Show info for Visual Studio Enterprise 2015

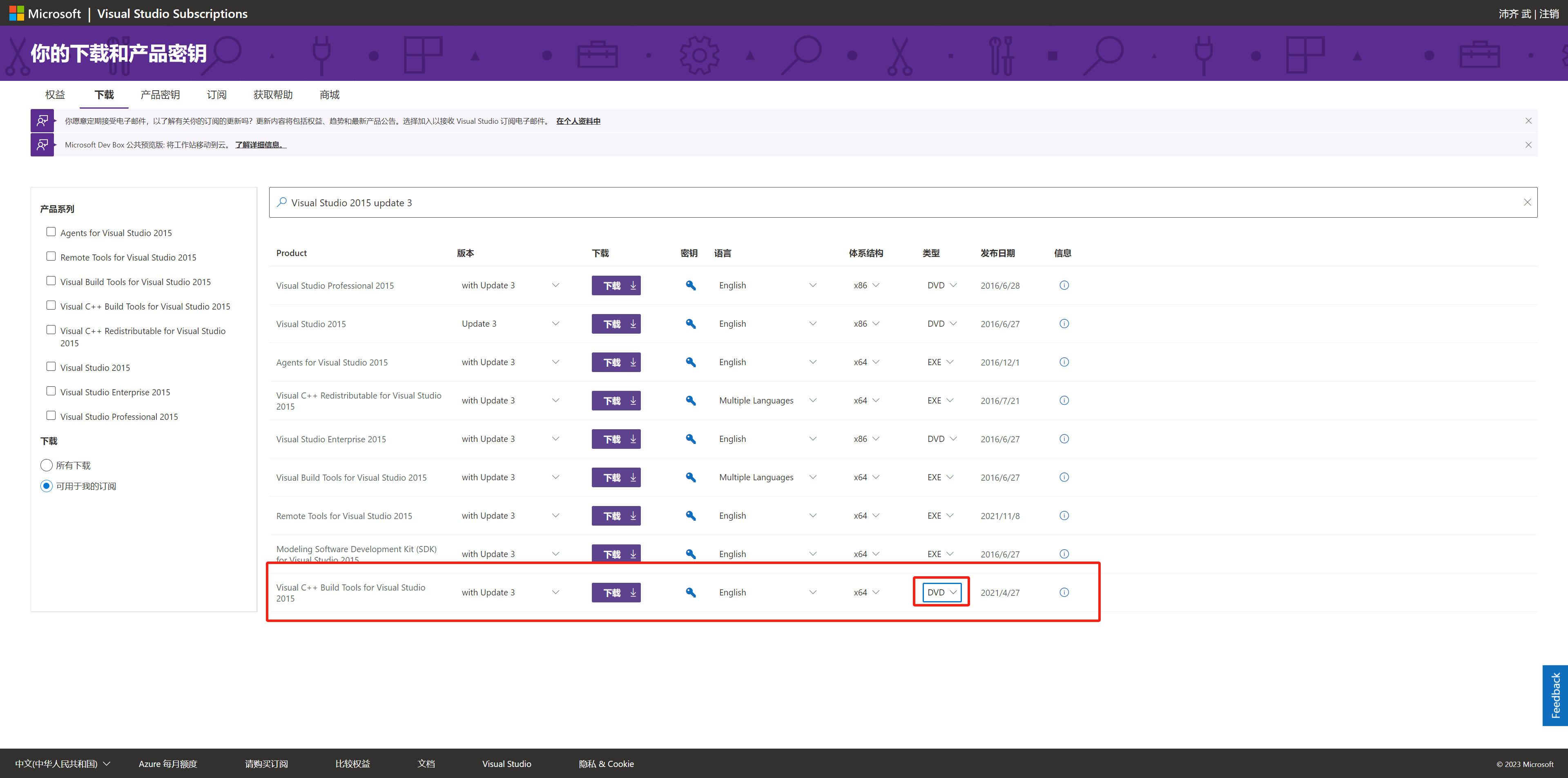click(x=1064, y=439)
